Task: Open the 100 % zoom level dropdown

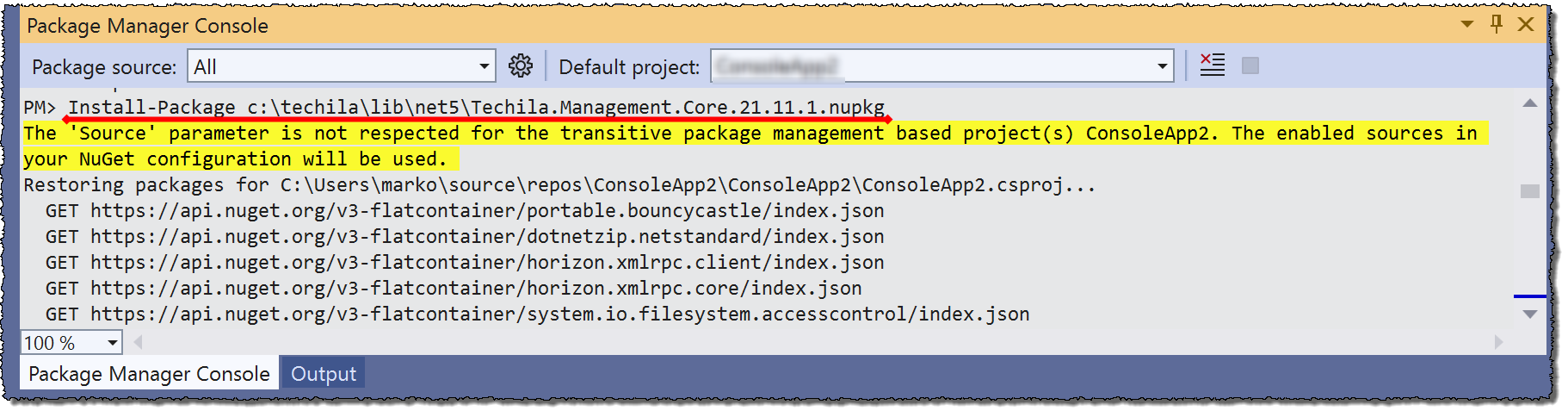Action: [113, 343]
